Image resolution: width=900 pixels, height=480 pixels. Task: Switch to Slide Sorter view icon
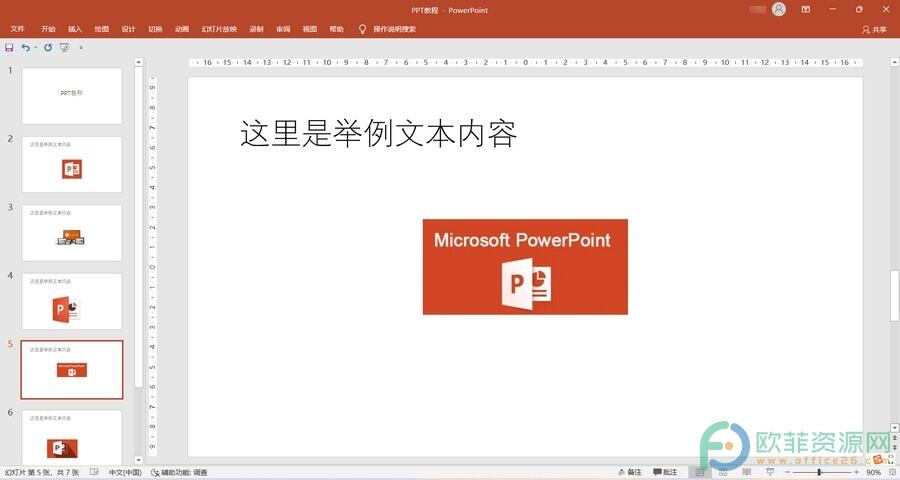click(723, 472)
